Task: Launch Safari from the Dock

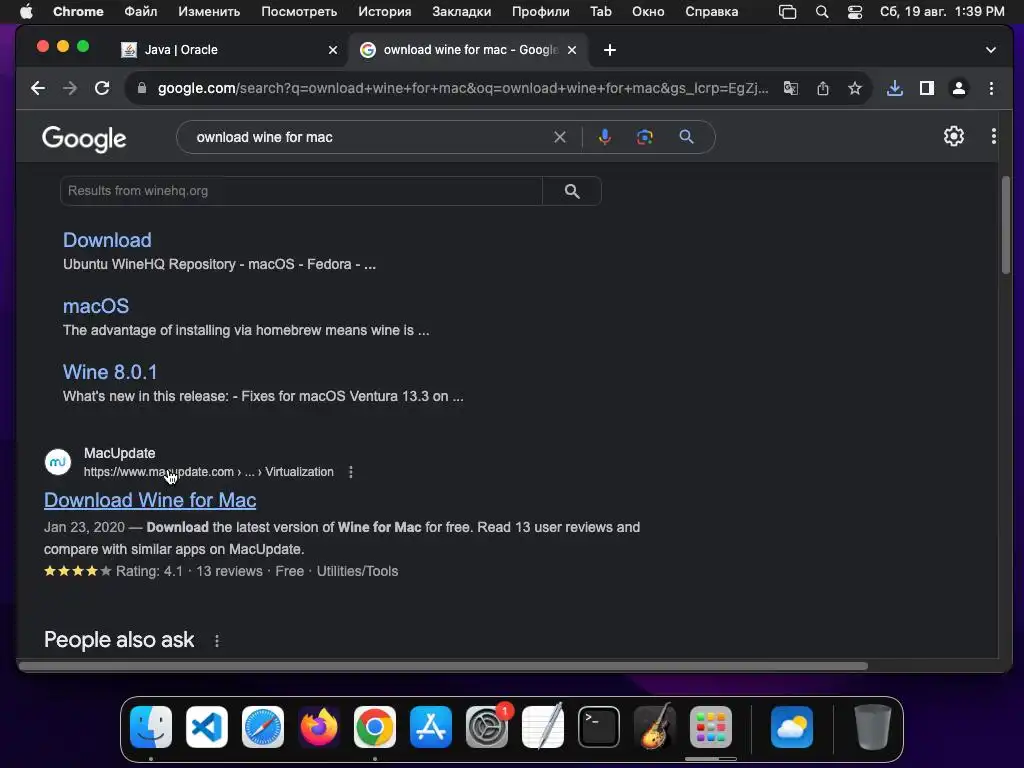Action: 263,727
